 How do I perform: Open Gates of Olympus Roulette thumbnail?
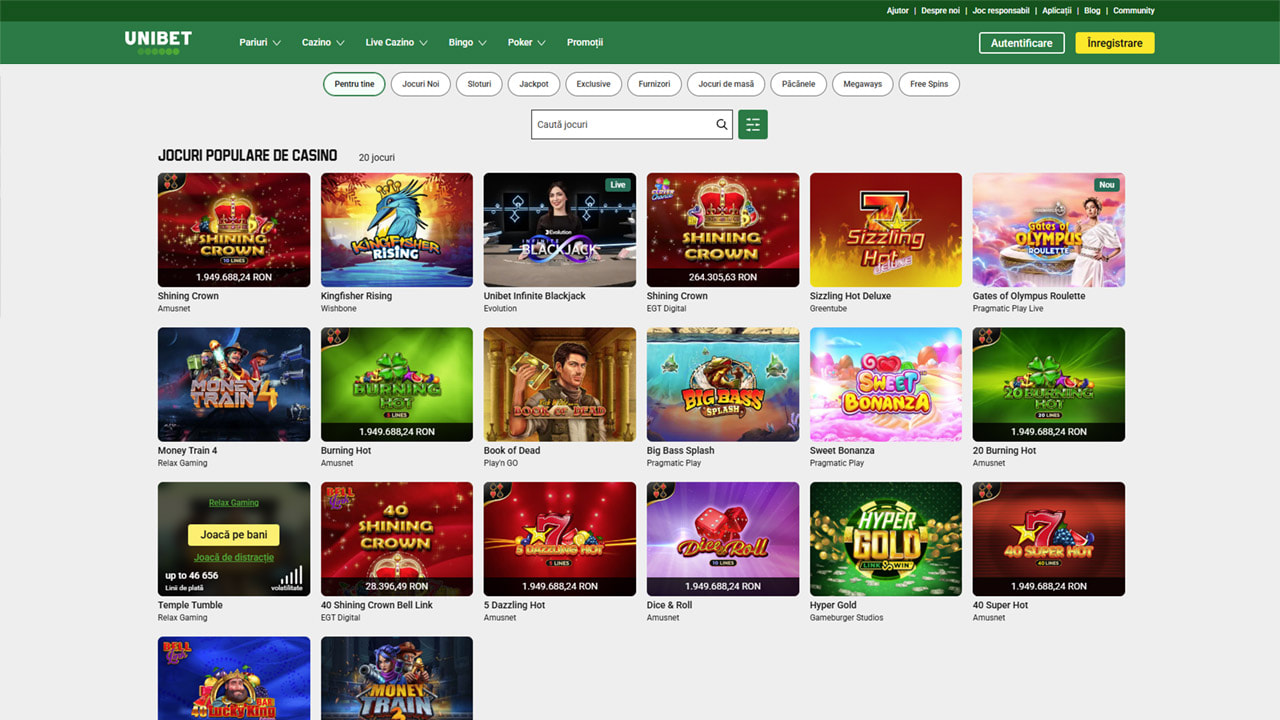[1049, 230]
